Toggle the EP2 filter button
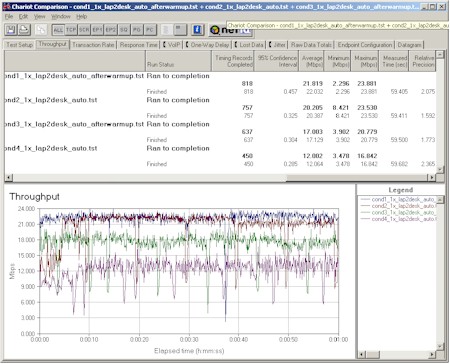 coord(110,30)
